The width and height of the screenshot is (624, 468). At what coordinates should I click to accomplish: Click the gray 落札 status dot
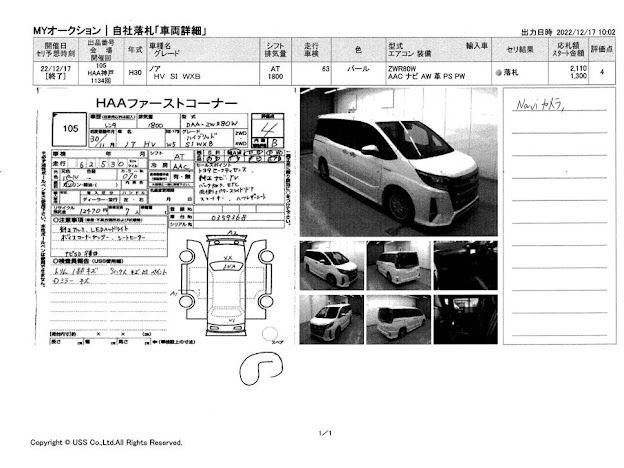(x=499, y=73)
